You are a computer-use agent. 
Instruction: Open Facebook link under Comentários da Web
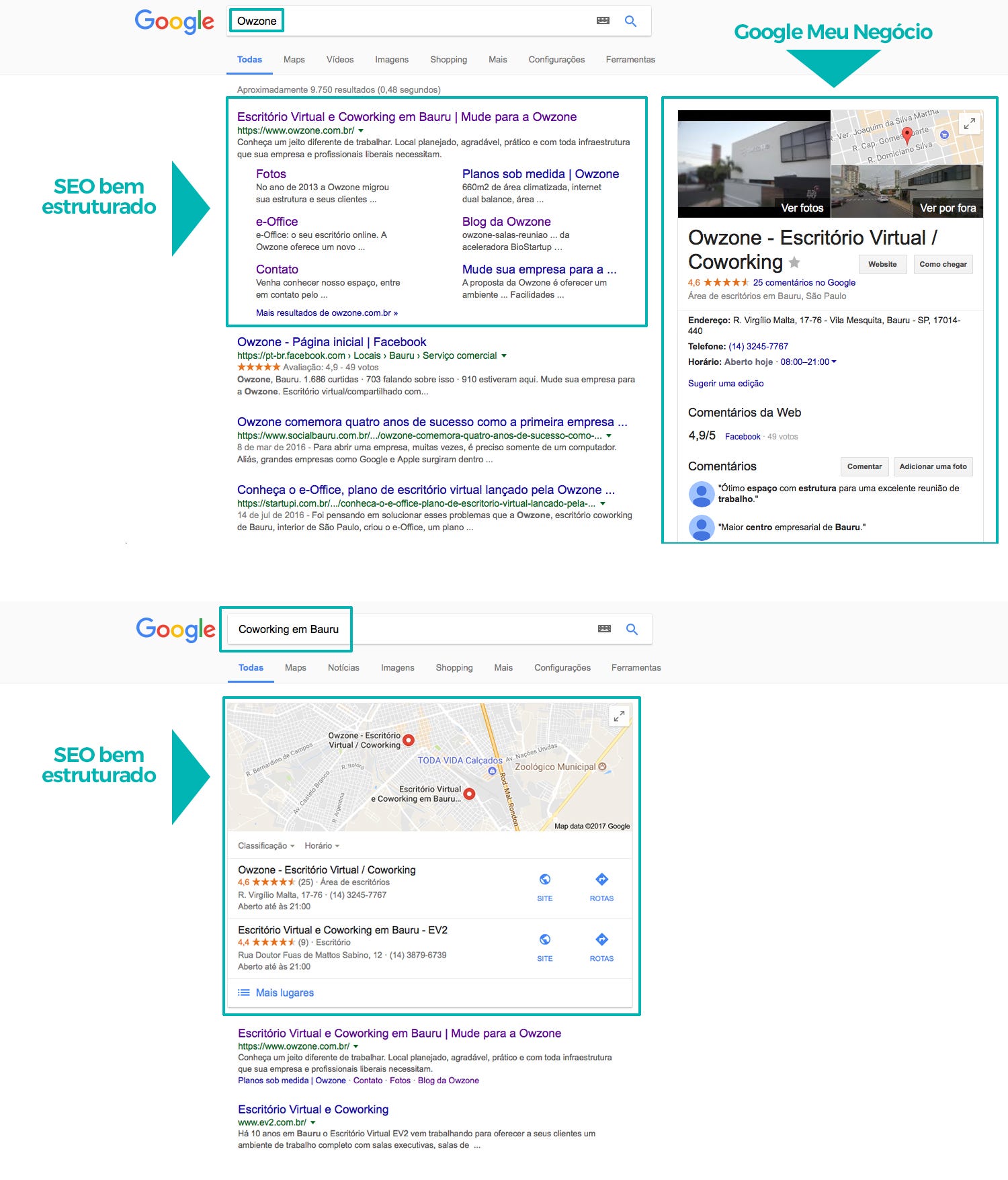click(743, 437)
